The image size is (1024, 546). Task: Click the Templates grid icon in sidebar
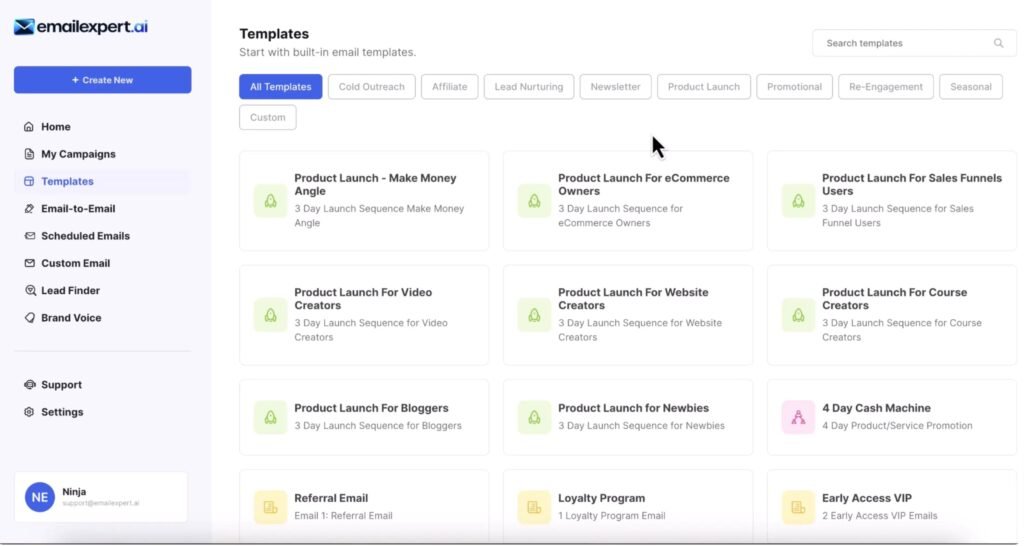[29, 182]
